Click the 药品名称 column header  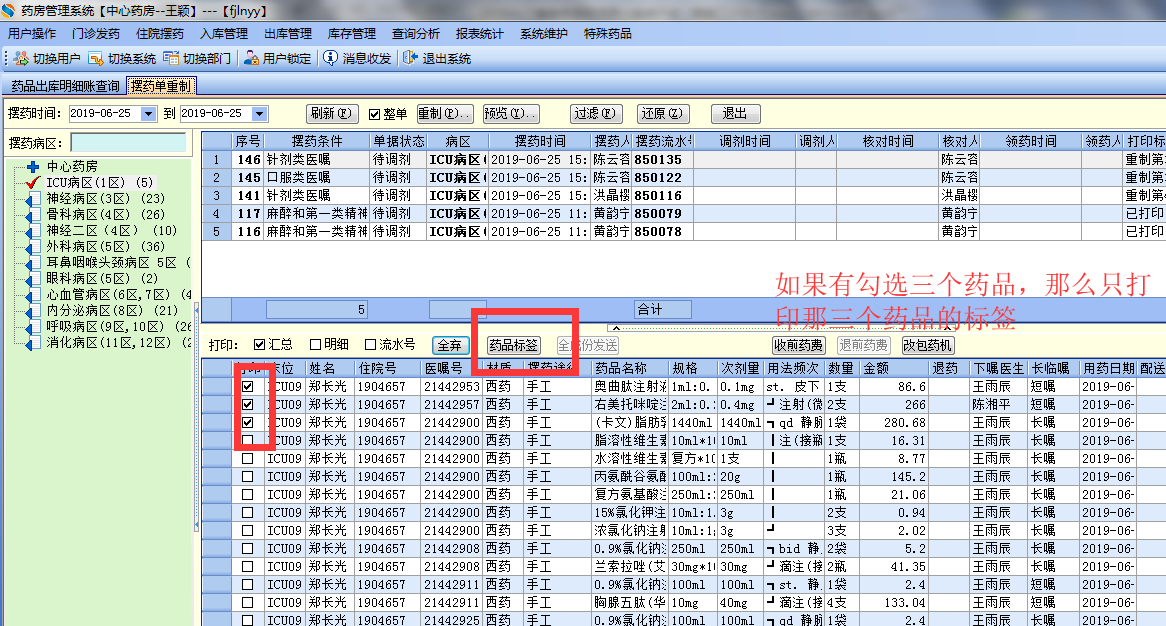click(x=629, y=368)
